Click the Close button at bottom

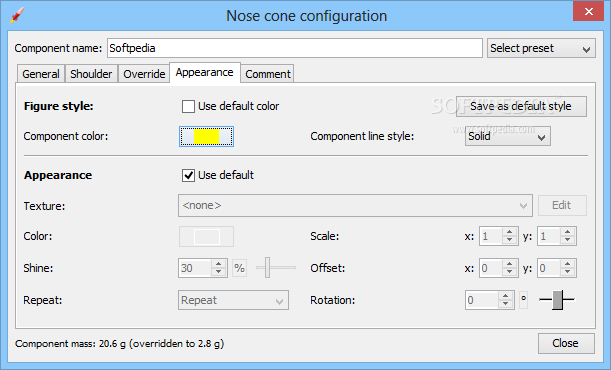pos(566,343)
